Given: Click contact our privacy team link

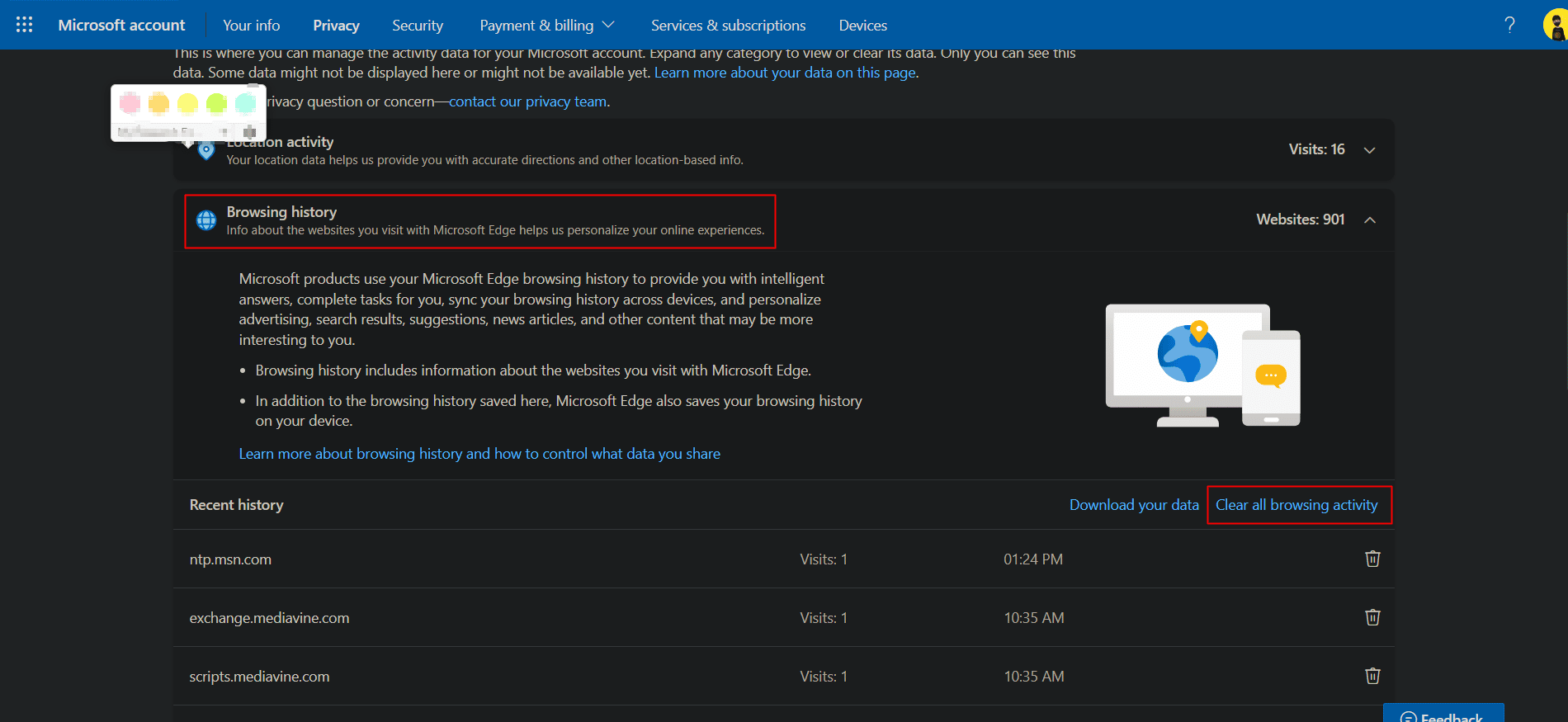Looking at the screenshot, I should [x=528, y=101].
